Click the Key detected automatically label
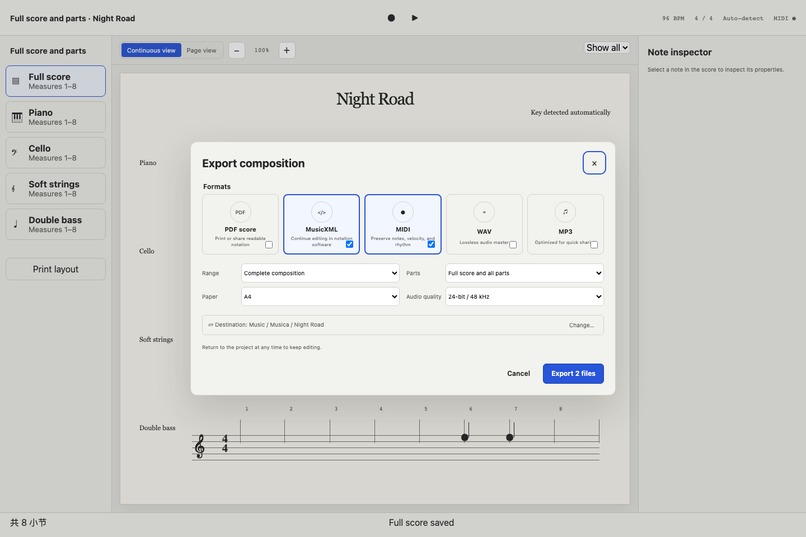Screen dimensions: 806x537 (571, 113)
